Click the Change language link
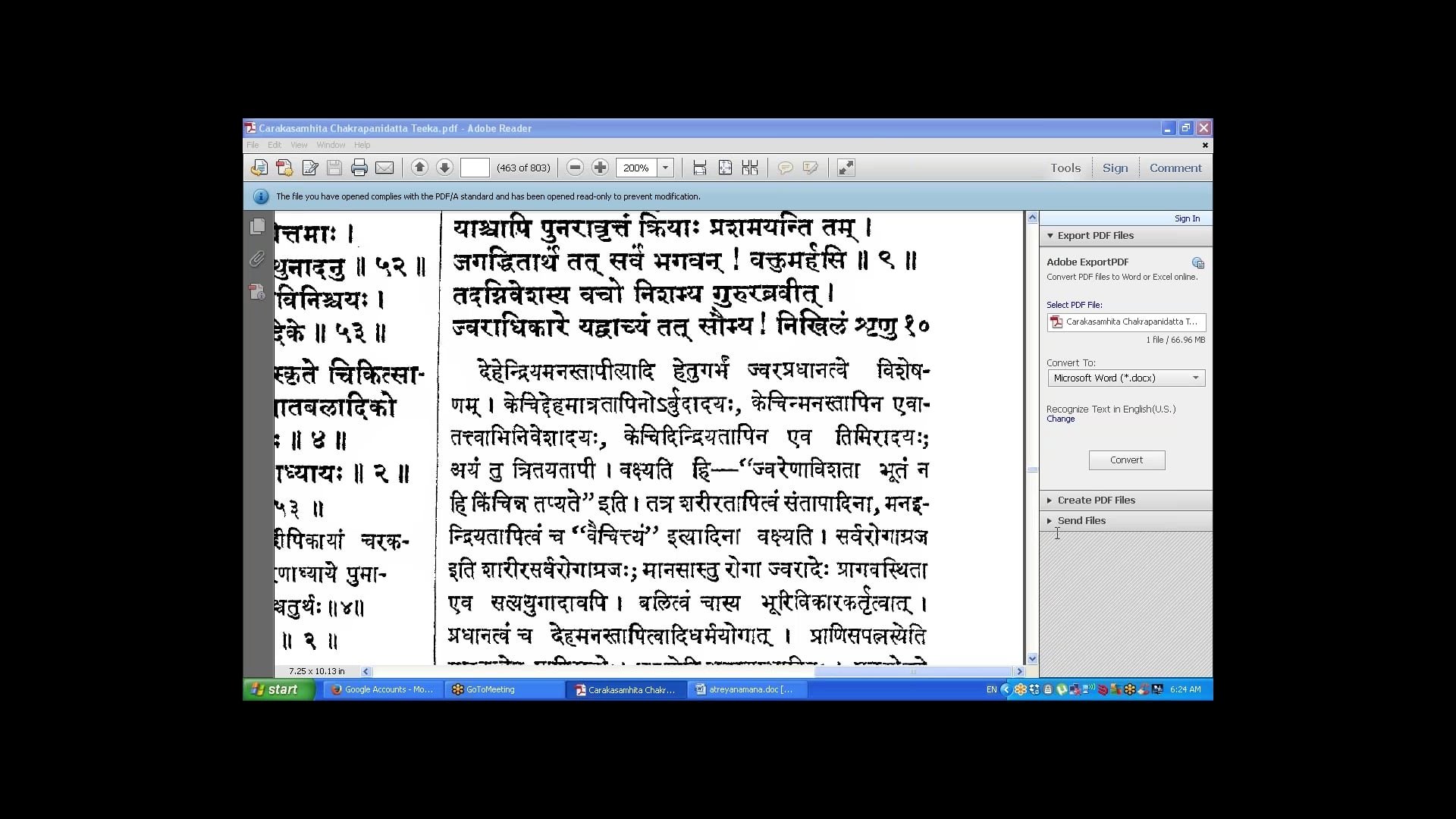The width and height of the screenshot is (1456, 819). [x=1060, y=419]
